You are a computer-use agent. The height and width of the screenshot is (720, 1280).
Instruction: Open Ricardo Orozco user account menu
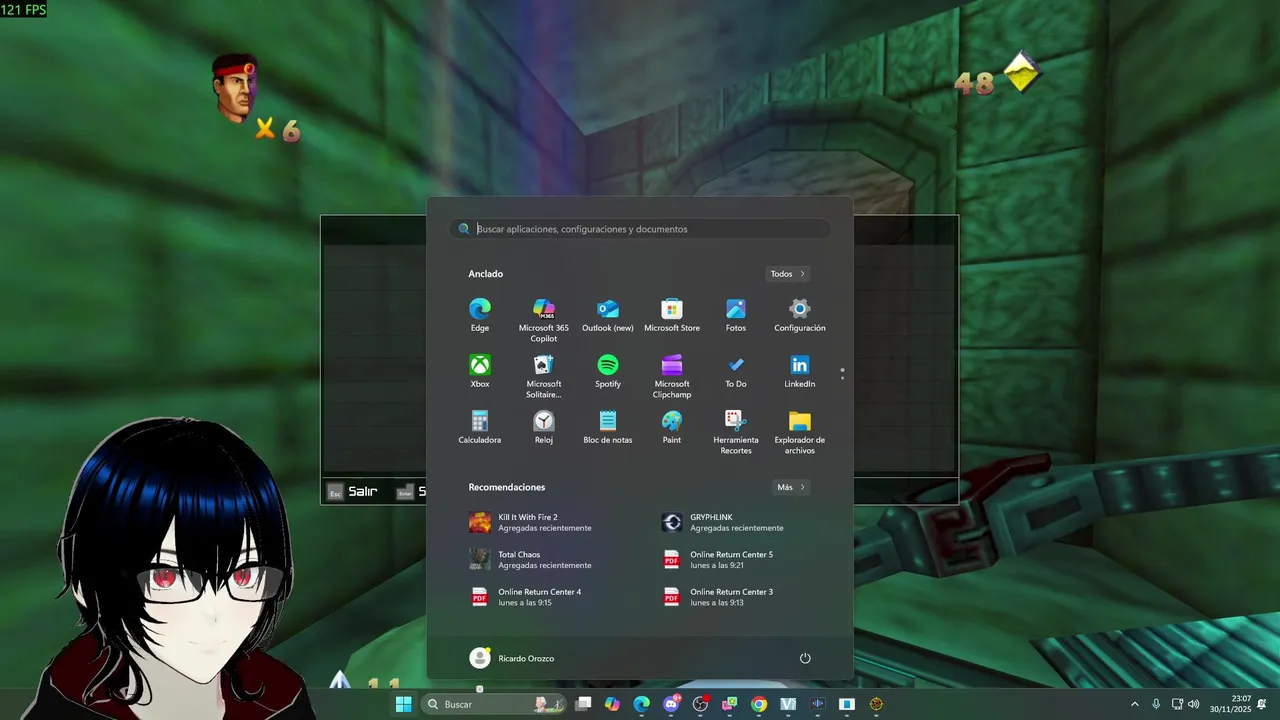point(512,658)
